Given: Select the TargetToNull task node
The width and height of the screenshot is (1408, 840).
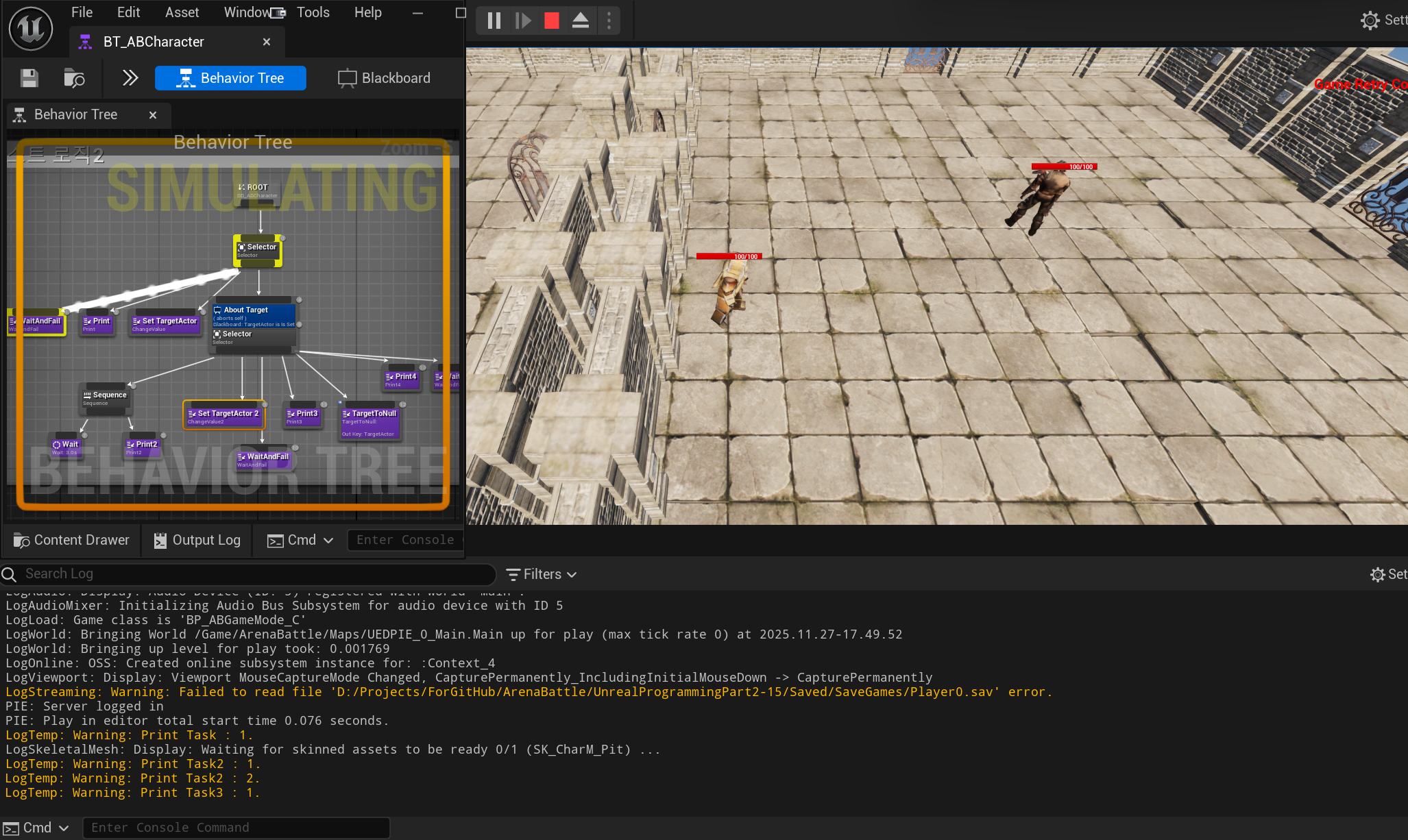Looking at the screenshot, I should coord(370,418).
